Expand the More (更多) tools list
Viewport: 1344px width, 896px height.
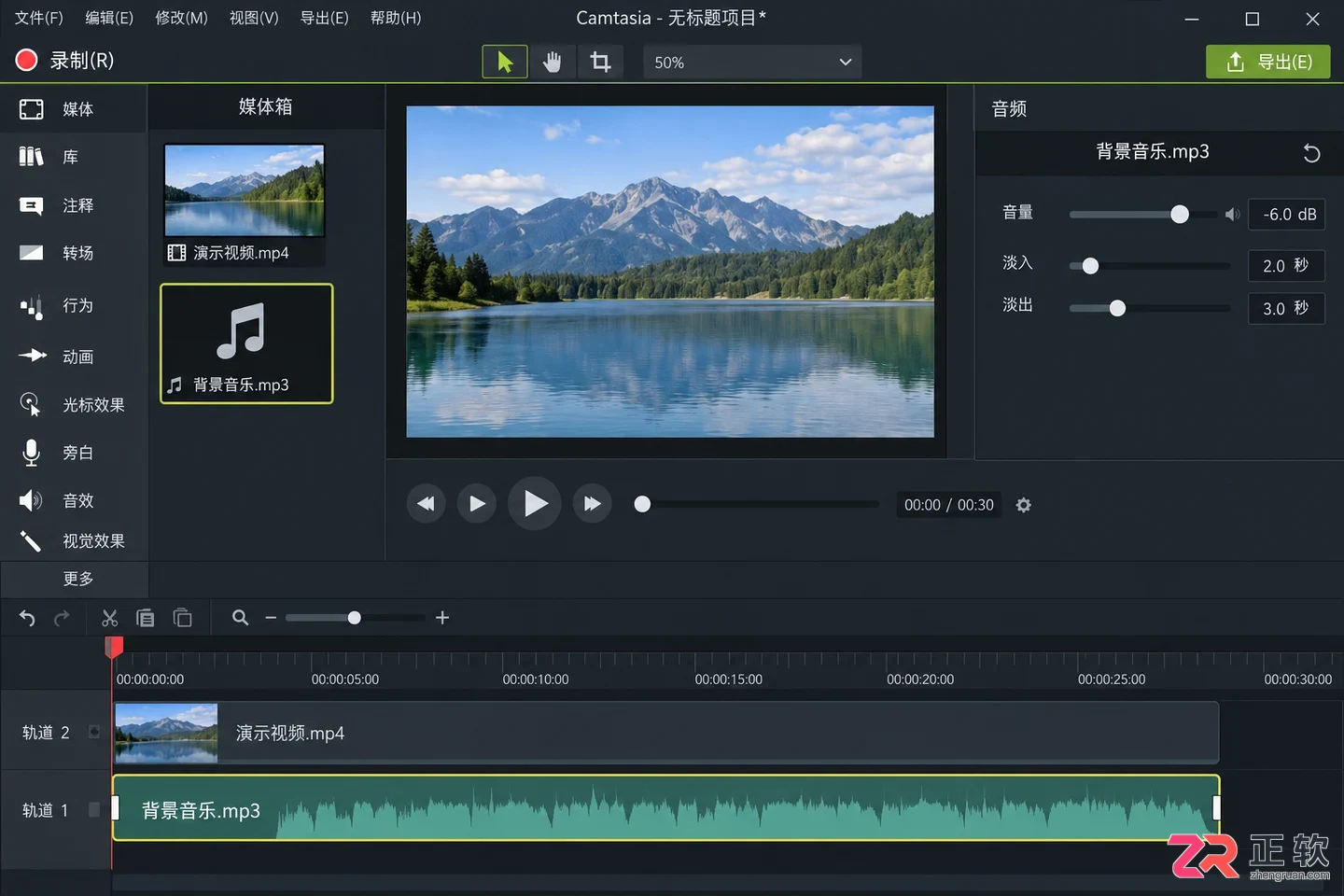pyautogui.click(x=74, y=579)
